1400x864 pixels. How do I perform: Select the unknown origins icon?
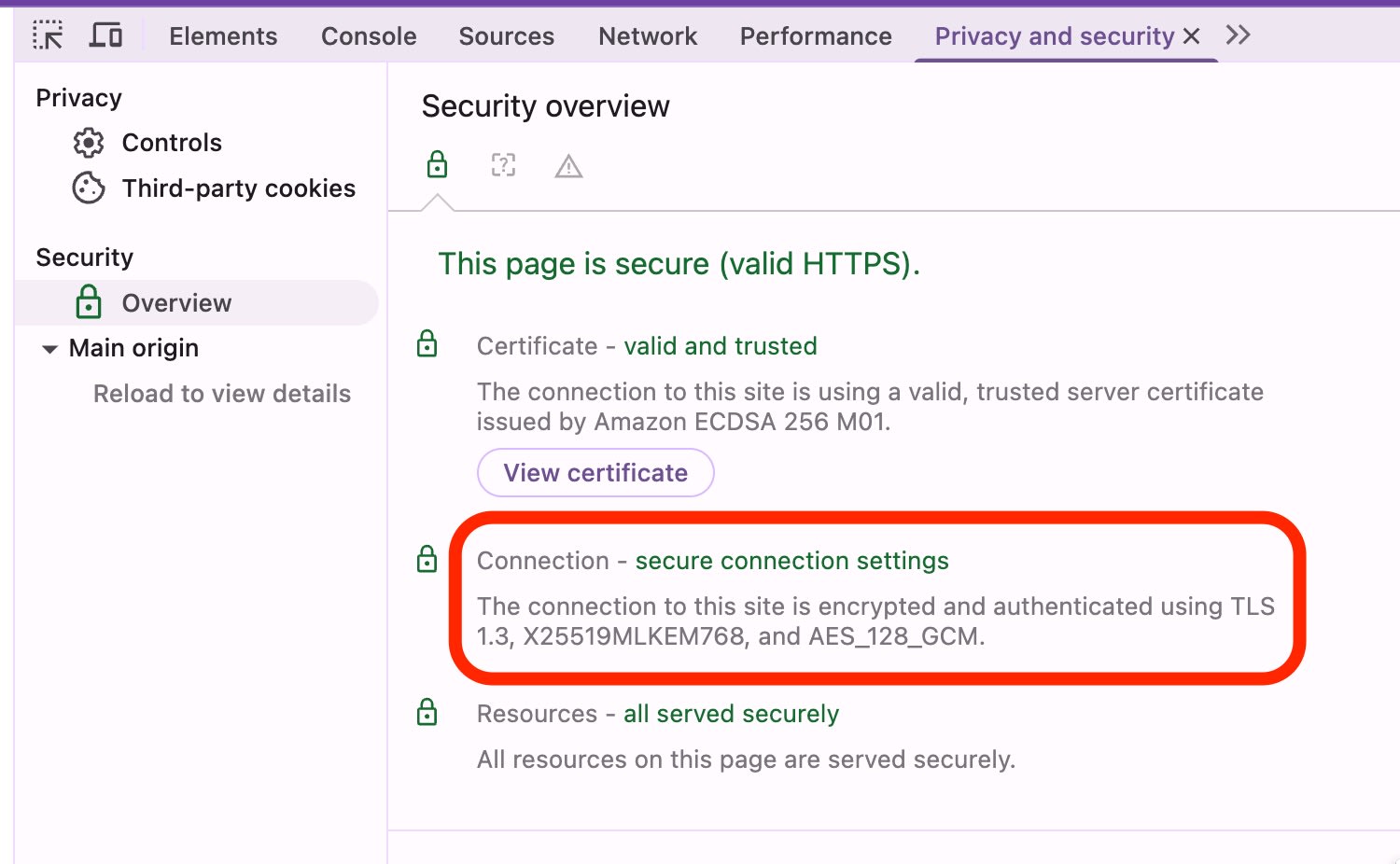point(503,164)
